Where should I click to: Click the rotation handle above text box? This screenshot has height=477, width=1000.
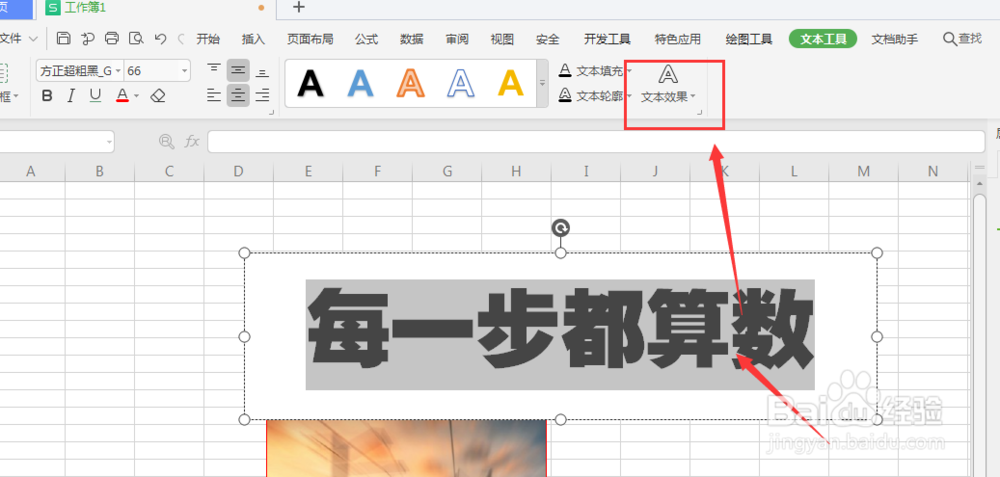pyautogui.click(x=561, y=228)
